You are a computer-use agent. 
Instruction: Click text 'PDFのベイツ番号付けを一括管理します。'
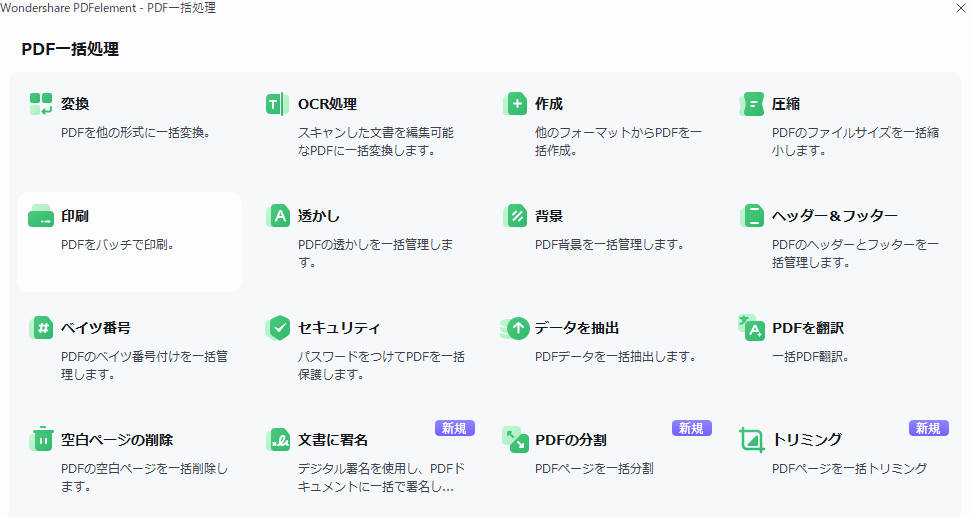[x=144, y=366]
